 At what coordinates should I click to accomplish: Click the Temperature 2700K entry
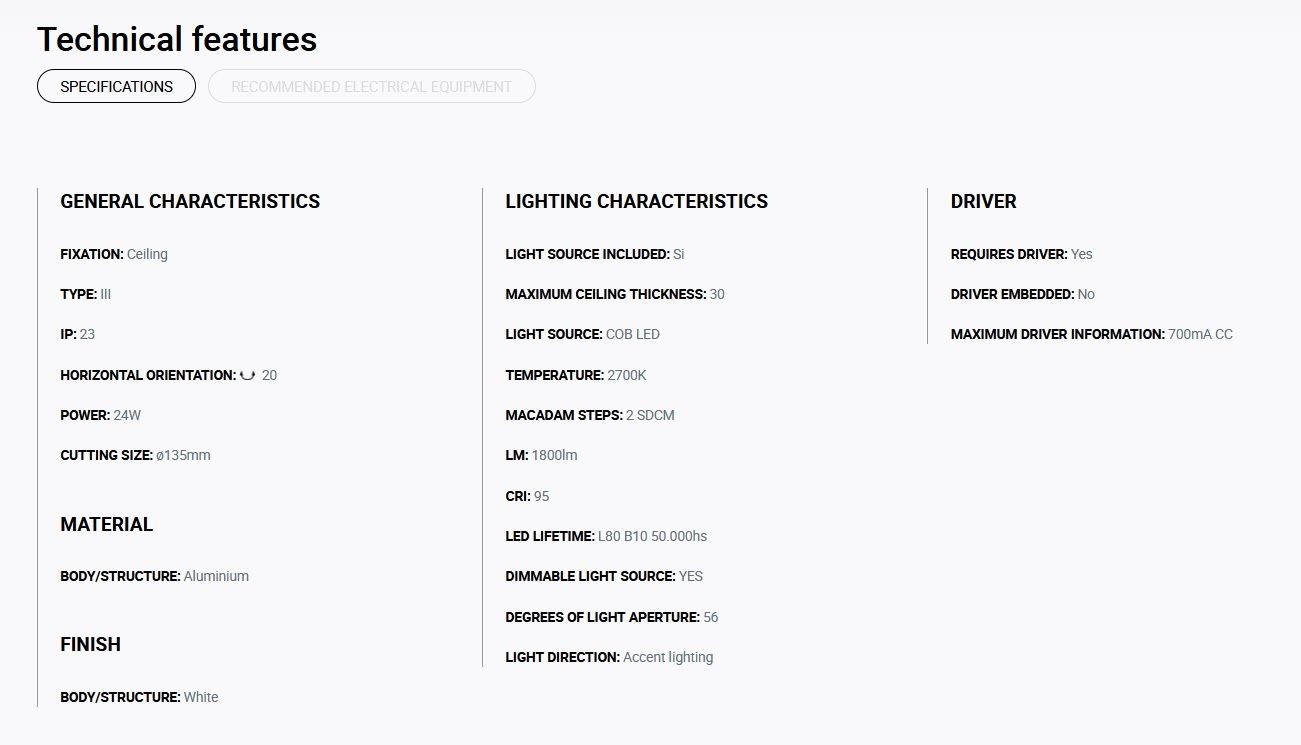click(x=576, y=375)
